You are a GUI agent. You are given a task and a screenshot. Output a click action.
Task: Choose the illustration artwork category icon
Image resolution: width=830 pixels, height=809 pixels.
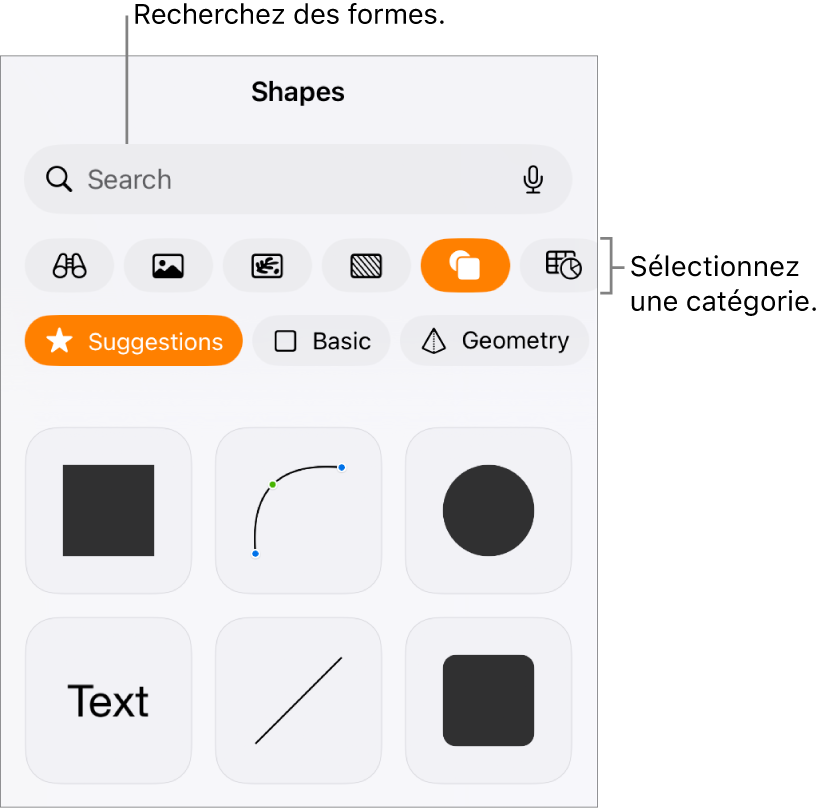(x=267, y=265)
